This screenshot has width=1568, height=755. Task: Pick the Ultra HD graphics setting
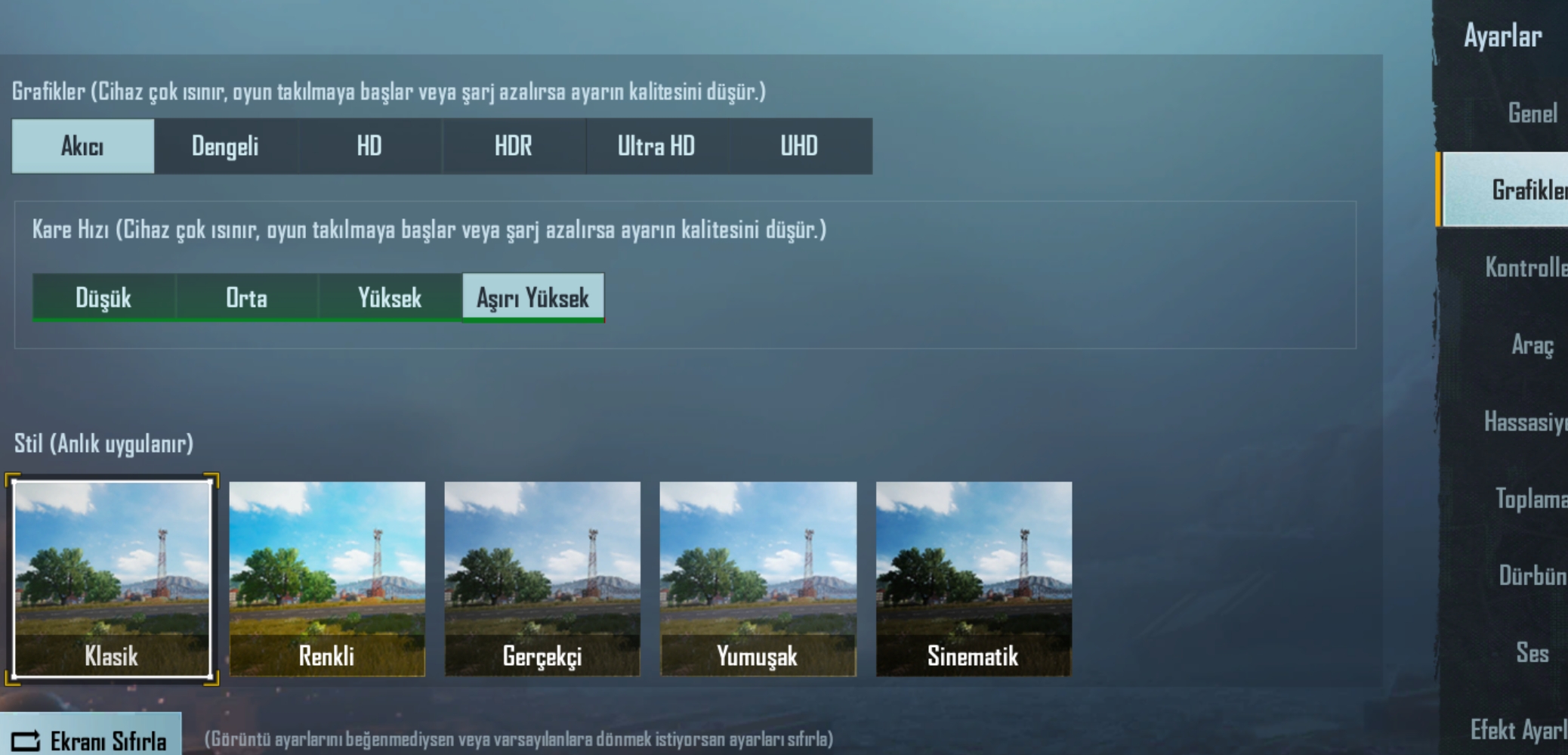(656, 146)
